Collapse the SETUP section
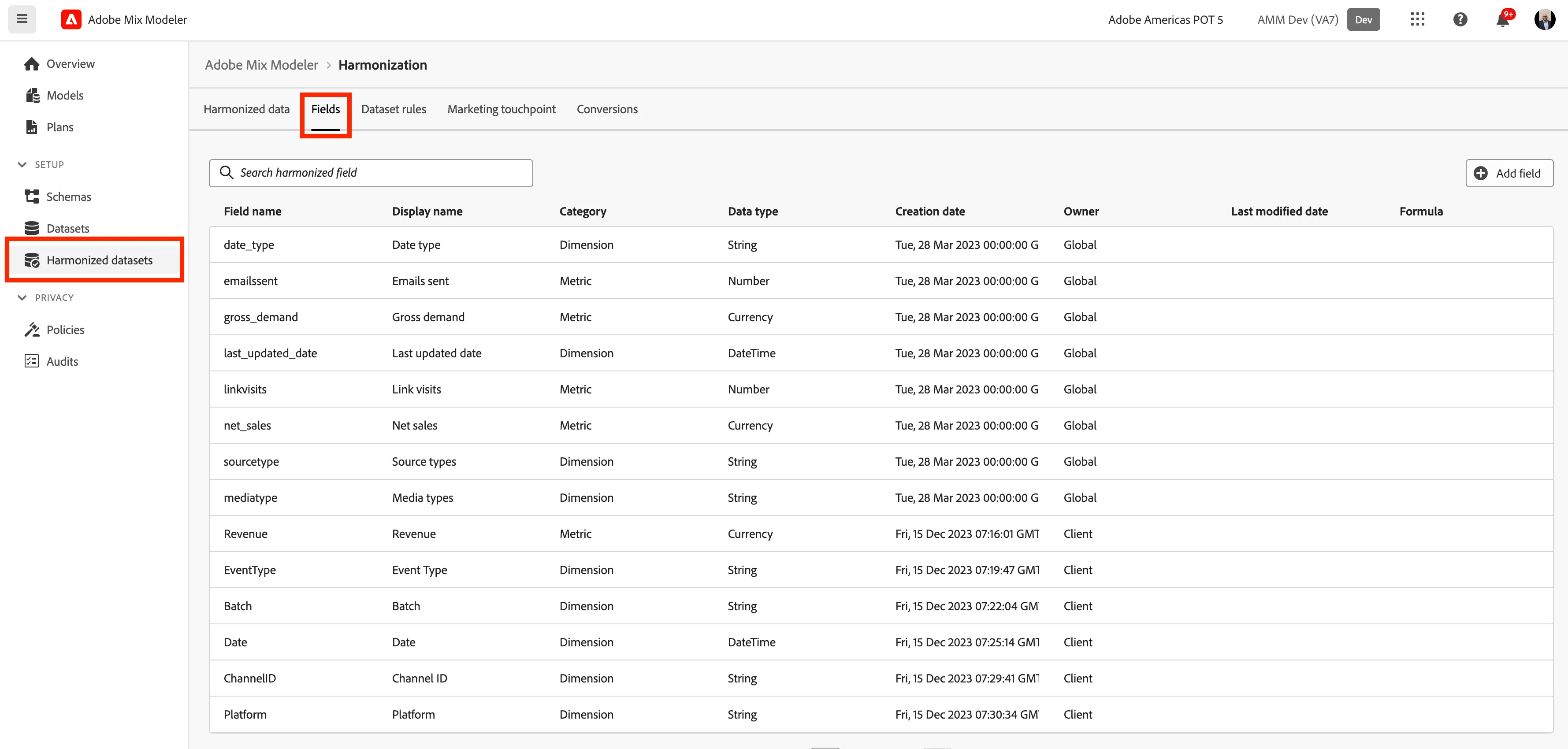Screen dimensions: 1568x749 click(22, 165)
